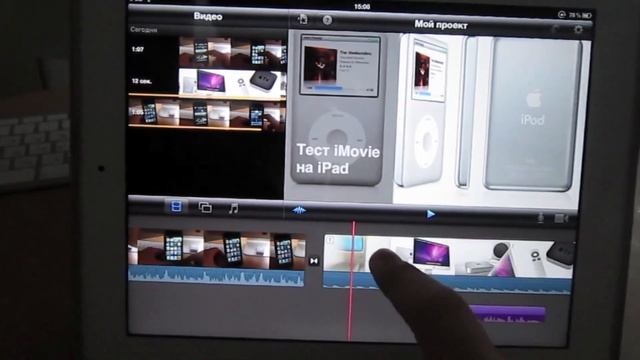Tap 'Тест iMovie на iPad' title in preview
The width and height of the screenshot is (640, 360).
338,159
